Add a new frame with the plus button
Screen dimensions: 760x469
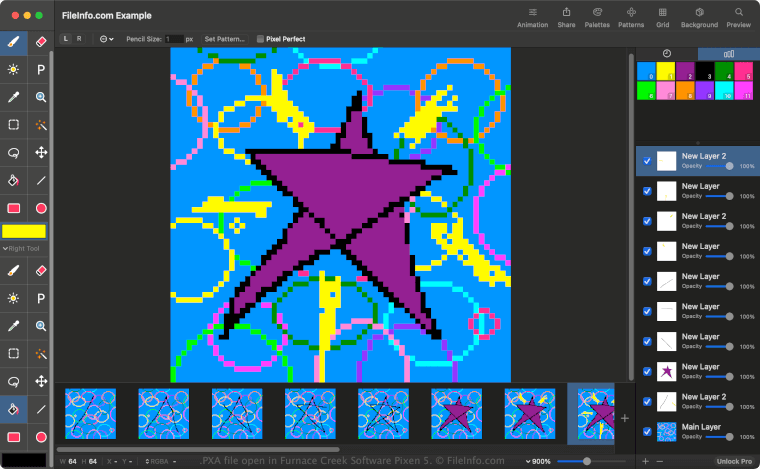click(x=625, y=418)
